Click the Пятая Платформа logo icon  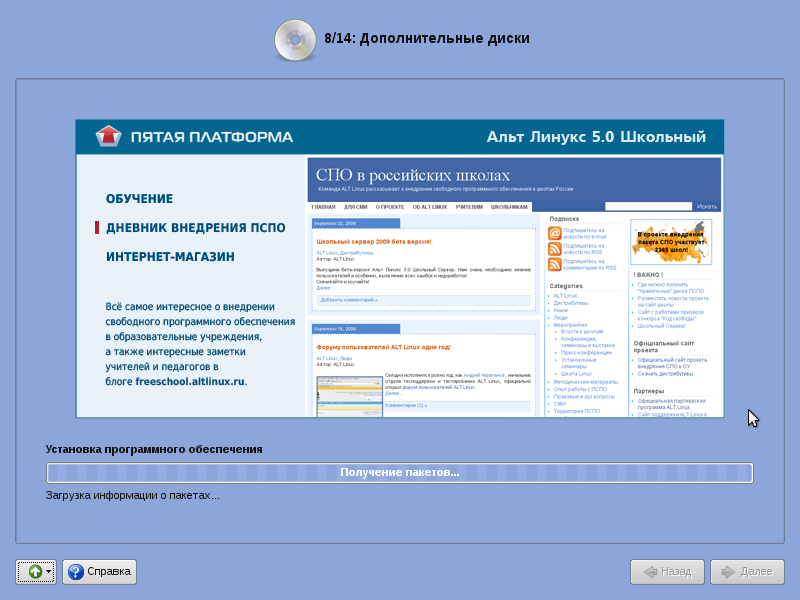pos(107,136)
